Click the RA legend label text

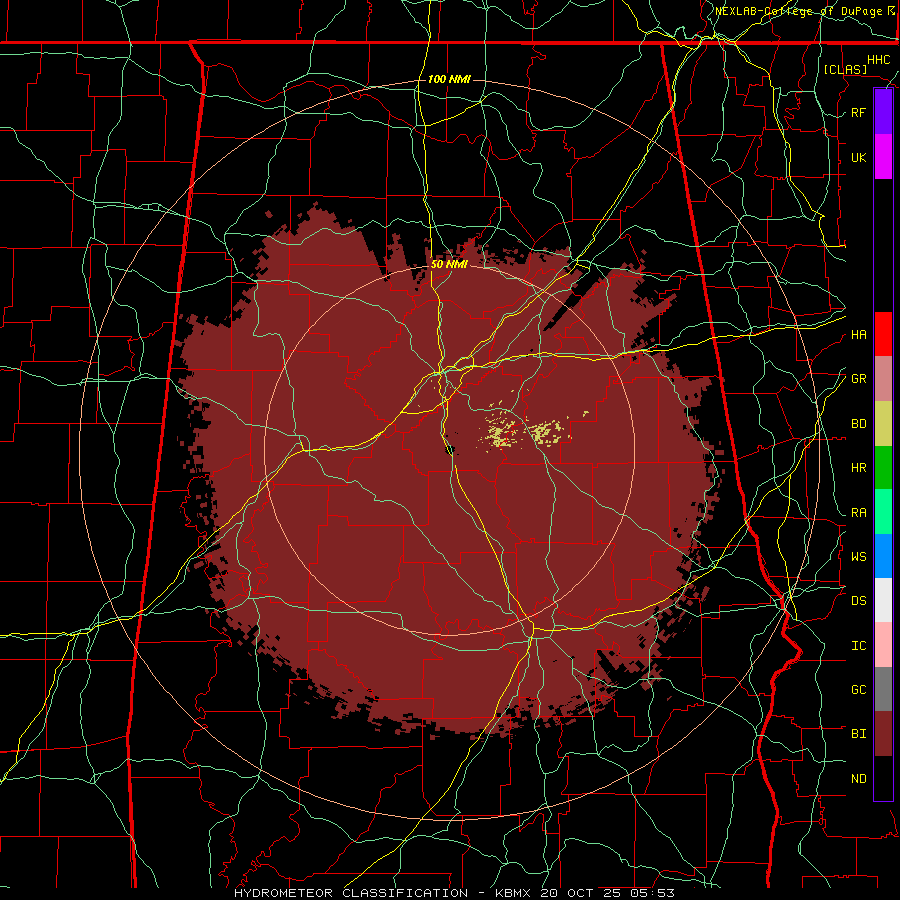tap(858, 513)
